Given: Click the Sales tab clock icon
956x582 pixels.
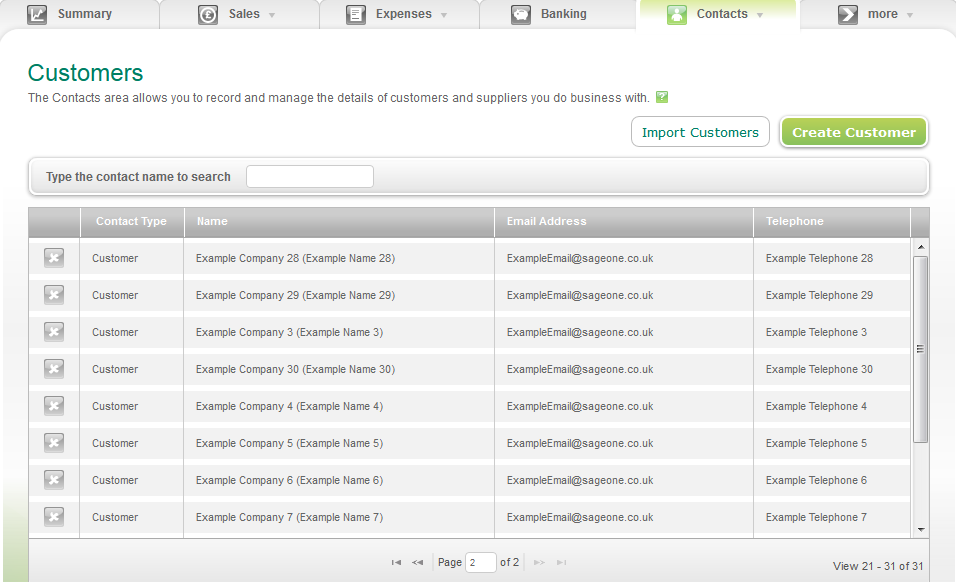Looking at the screenshot, I should 207,14.
